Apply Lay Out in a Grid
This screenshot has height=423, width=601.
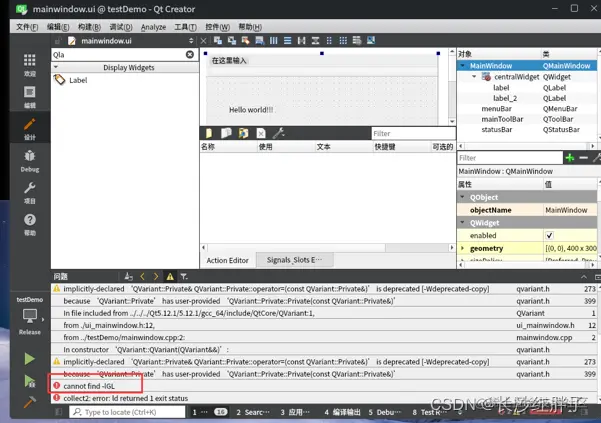click(x=343, y=40)
